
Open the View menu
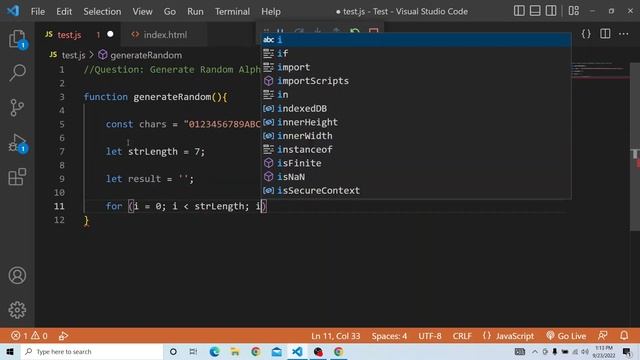pyautogui.click(x=142, y=11)
